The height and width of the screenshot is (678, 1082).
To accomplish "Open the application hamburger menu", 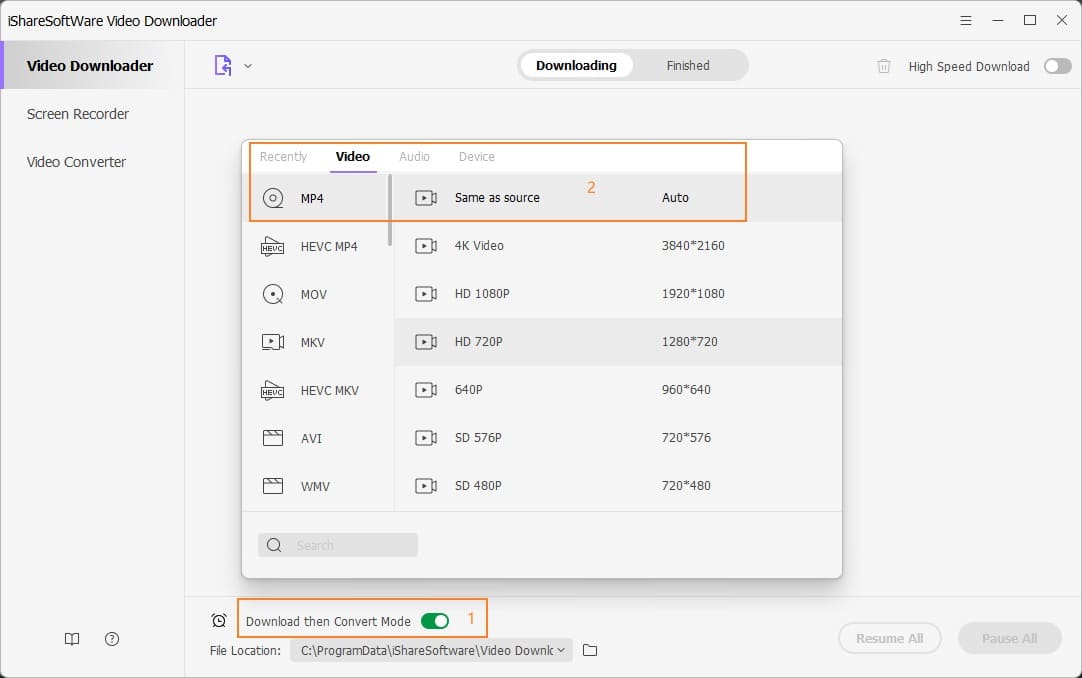I will pos(965,20).
